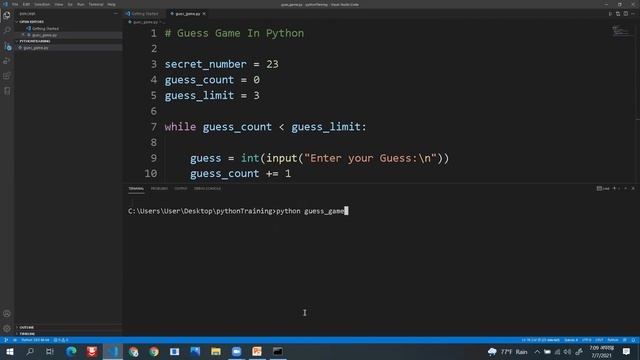The image size is (640, 360).
Task: Click the code minimap
Action: [x=621, y=31]
